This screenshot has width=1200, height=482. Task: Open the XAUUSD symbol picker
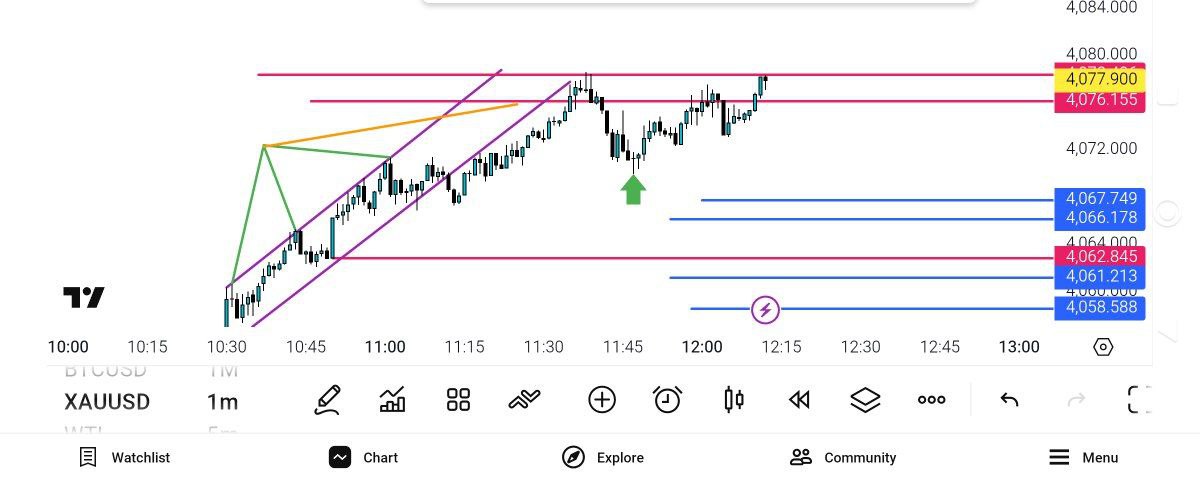point(107,402)
